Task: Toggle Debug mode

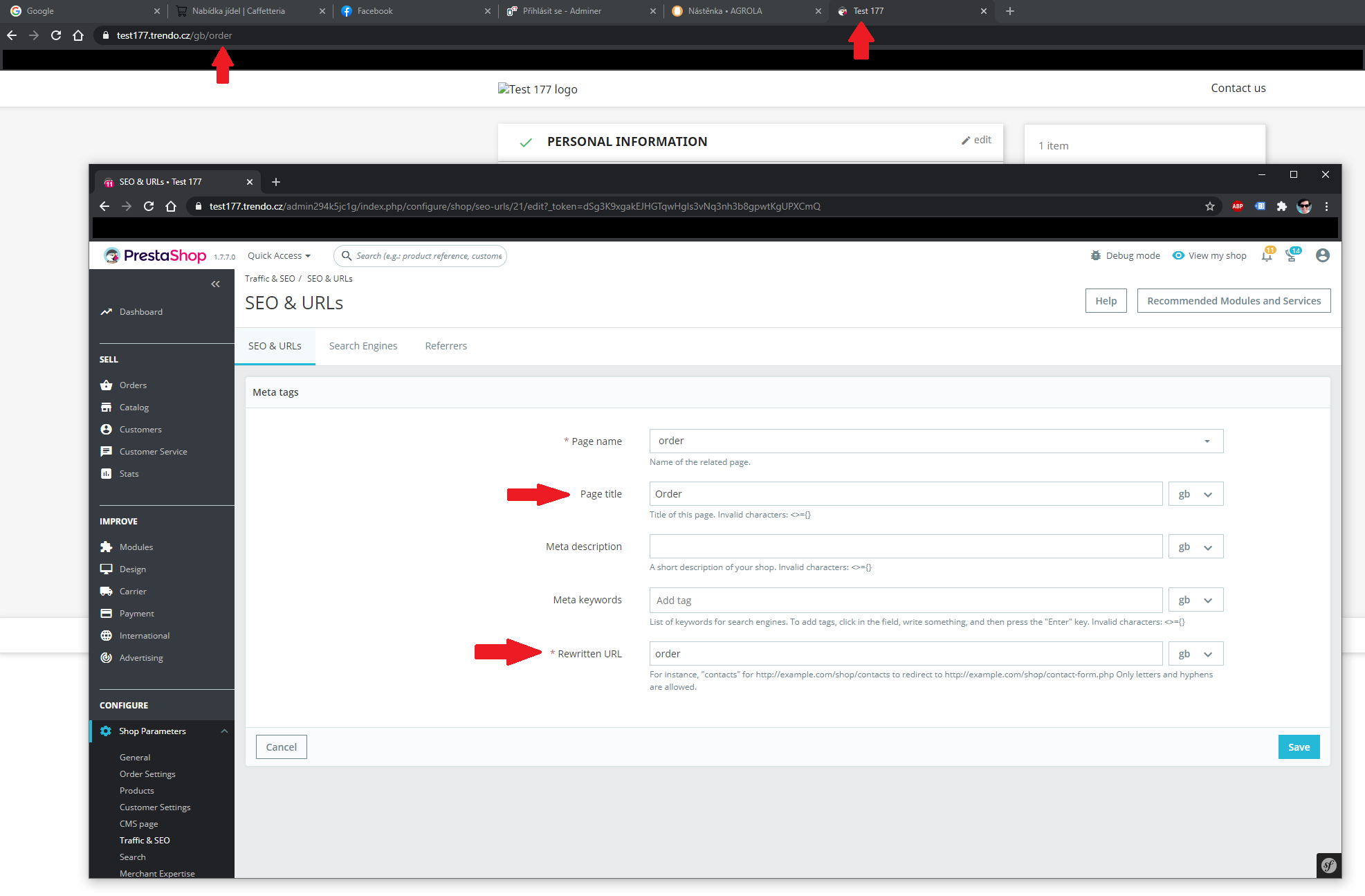Action: tap(1124, 255)
